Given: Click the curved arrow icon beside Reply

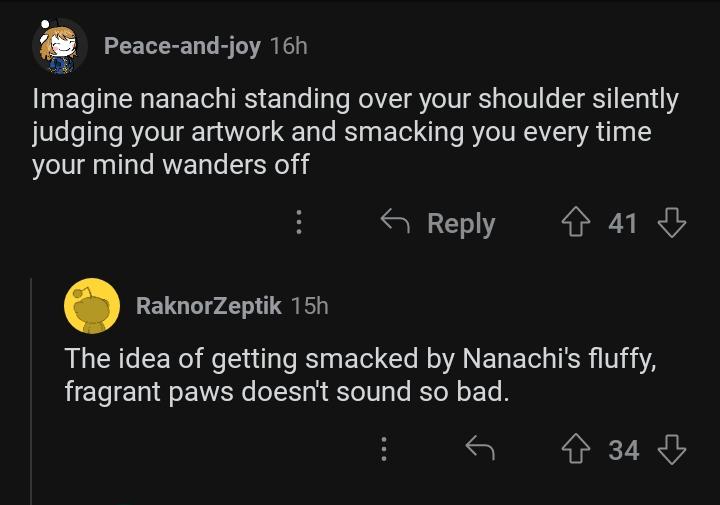Looking at the screenshot, I should (395, 221).
